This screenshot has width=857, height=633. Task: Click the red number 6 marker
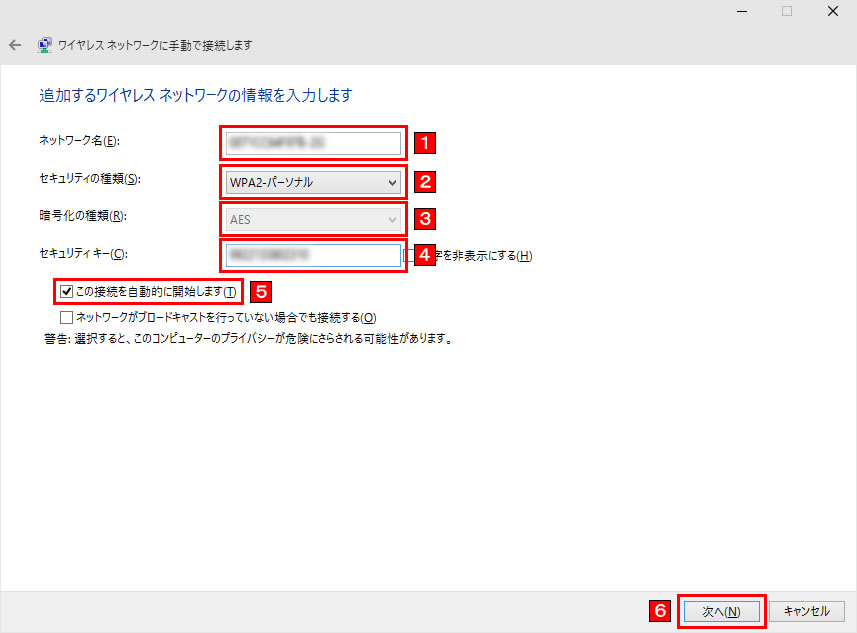pyautogui.click(x=660, y=610)
